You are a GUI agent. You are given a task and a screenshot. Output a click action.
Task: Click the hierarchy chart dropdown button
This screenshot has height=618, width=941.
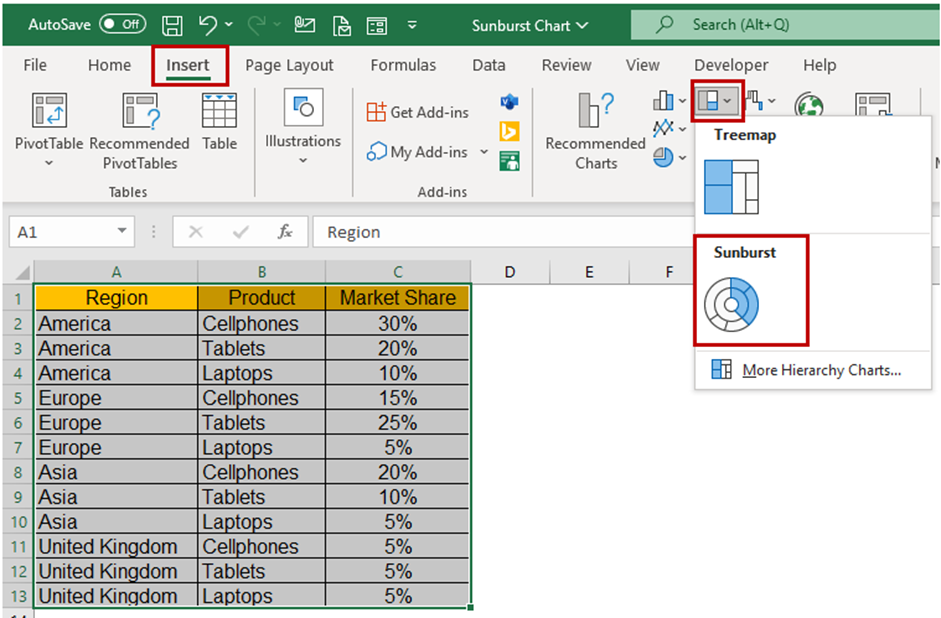[x=717, y=101]
